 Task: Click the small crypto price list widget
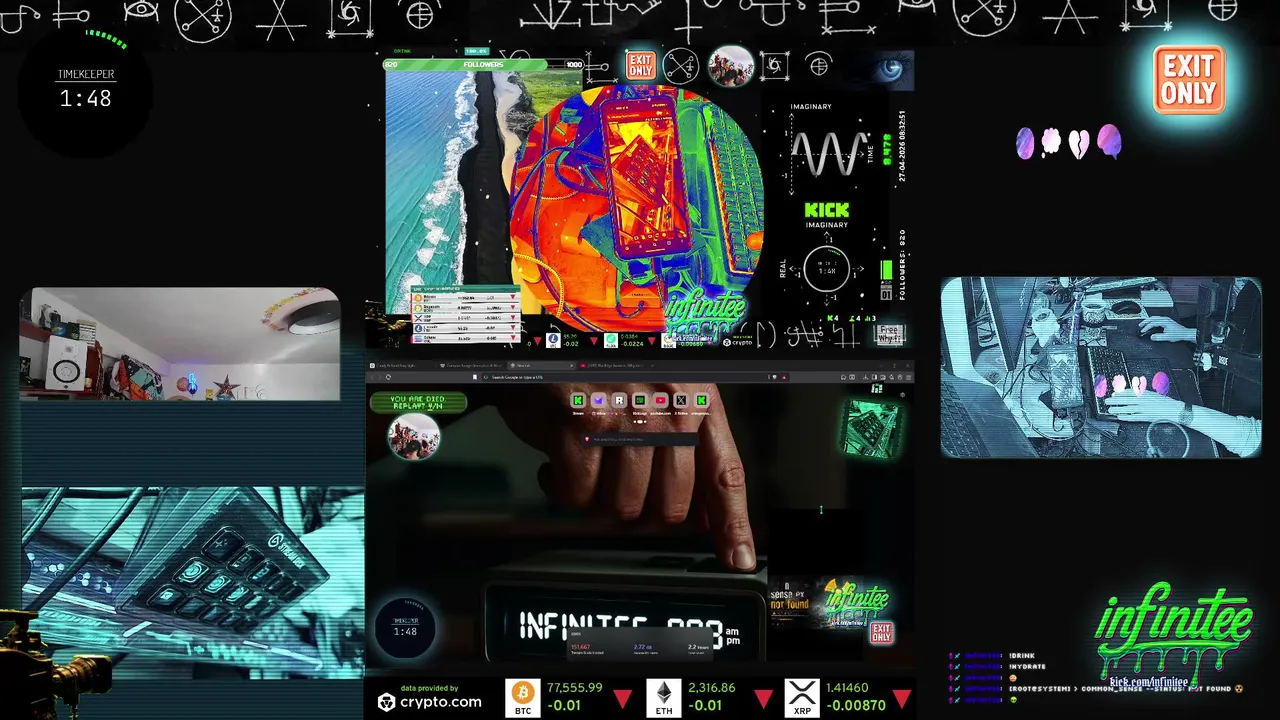(x=466, y=314)
